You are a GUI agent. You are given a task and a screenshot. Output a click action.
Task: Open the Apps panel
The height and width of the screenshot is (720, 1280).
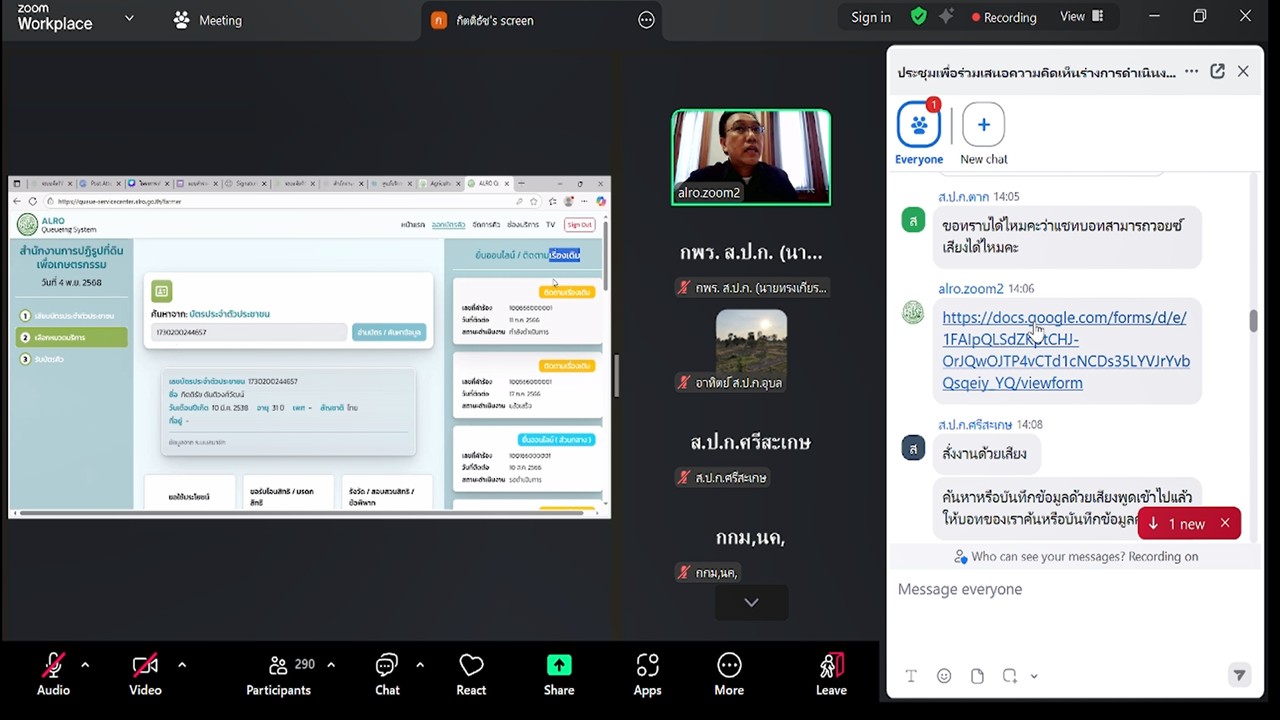tap(647, 675)
